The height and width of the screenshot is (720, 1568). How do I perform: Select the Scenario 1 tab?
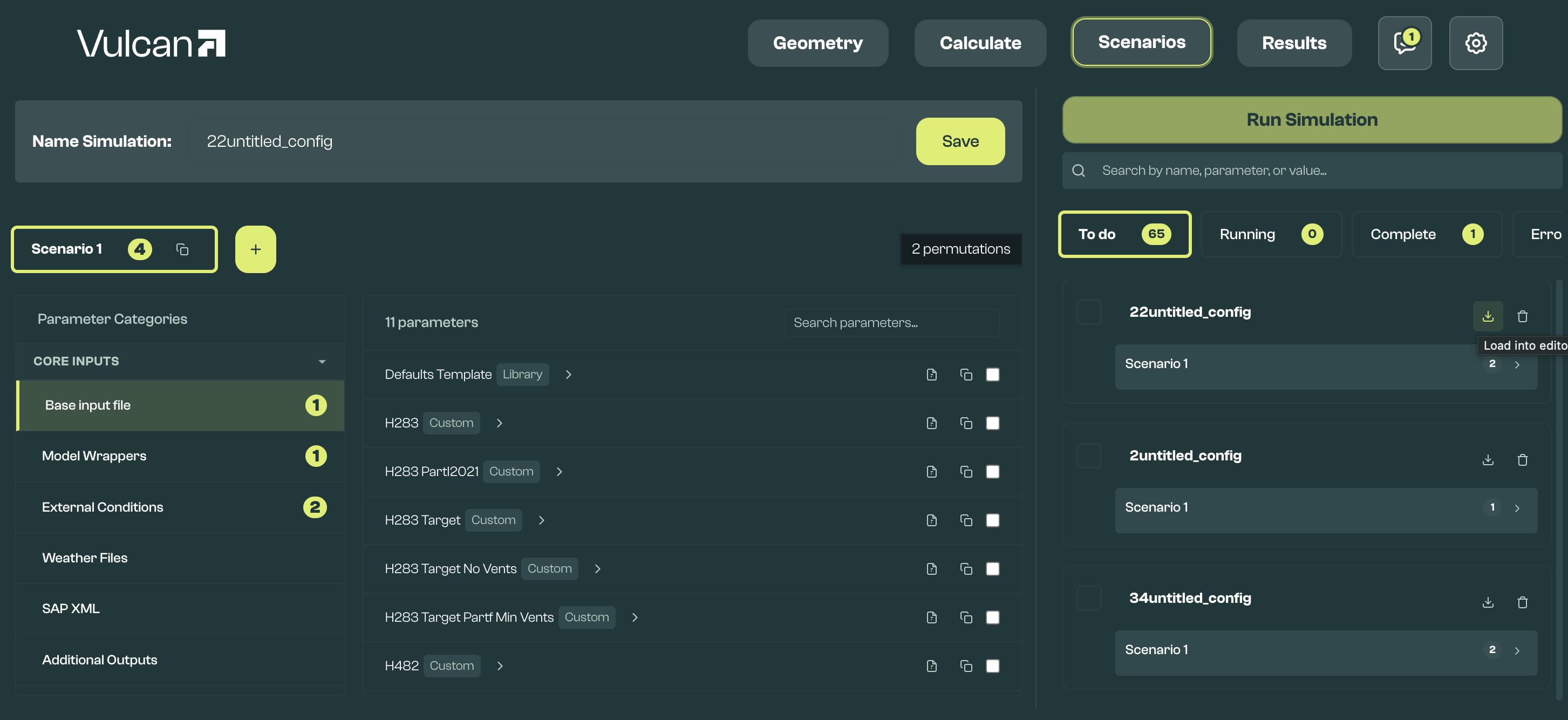[114, 249]
